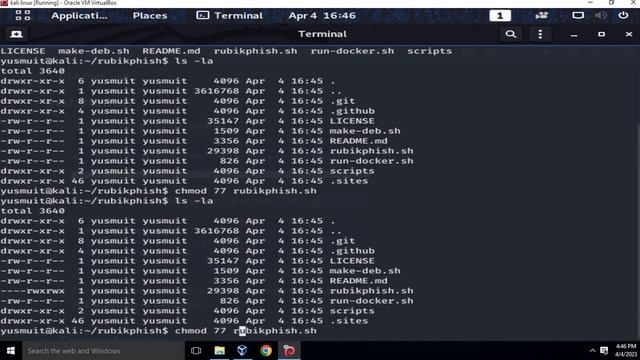Open File Explorer from the taskbar
Image resolution: width=640 pixels, height=360 pixels.
pyautogui.click(x=220, y=351)
